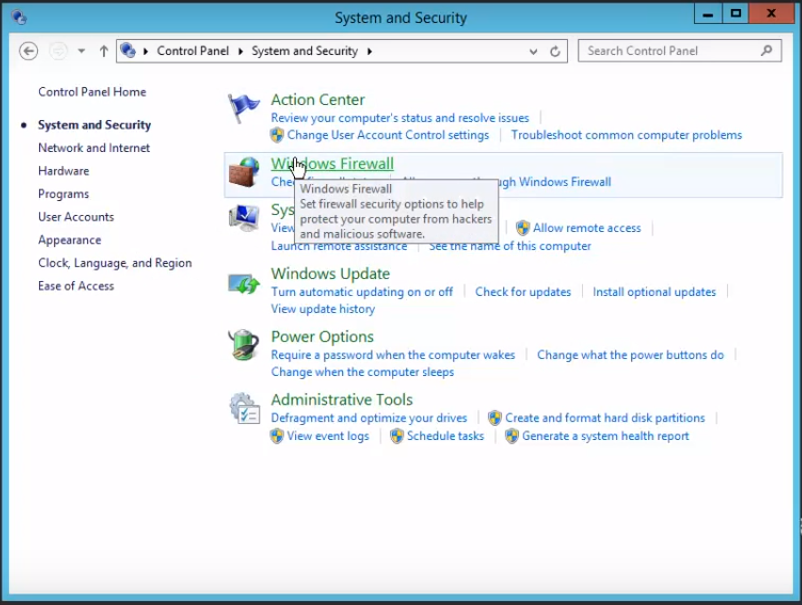Click the Windows Update icon
The height and width of the screenshot is (605, 802).
(244, 283)
